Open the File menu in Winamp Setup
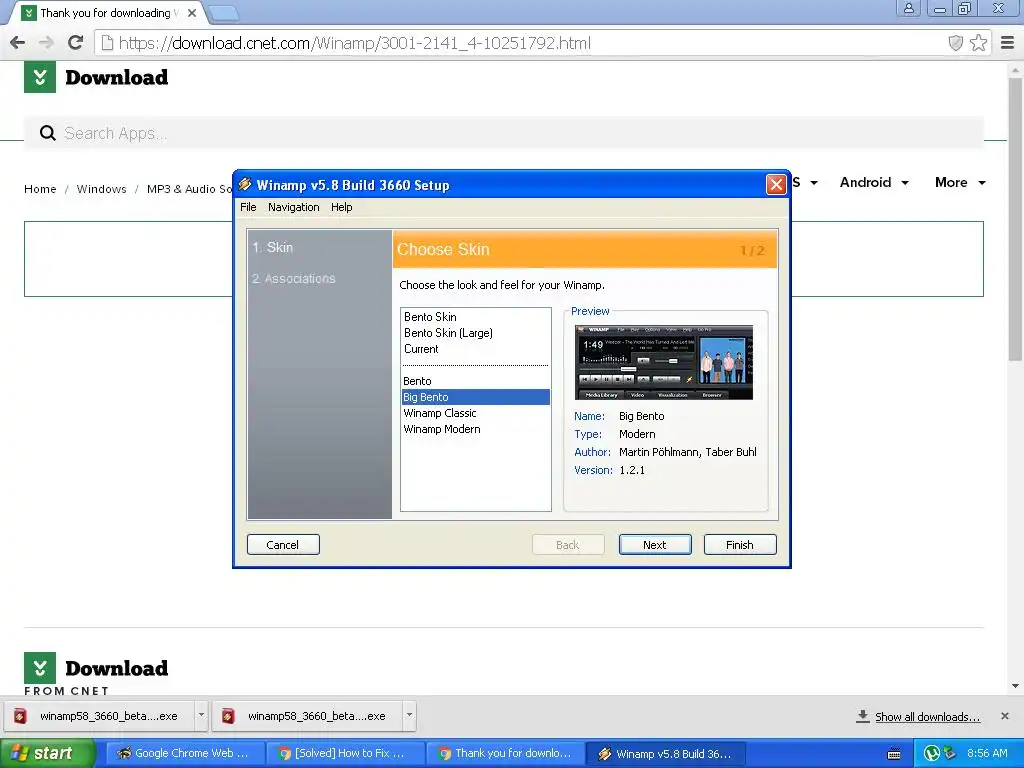Screen dimensions: 1024x768 248,207
